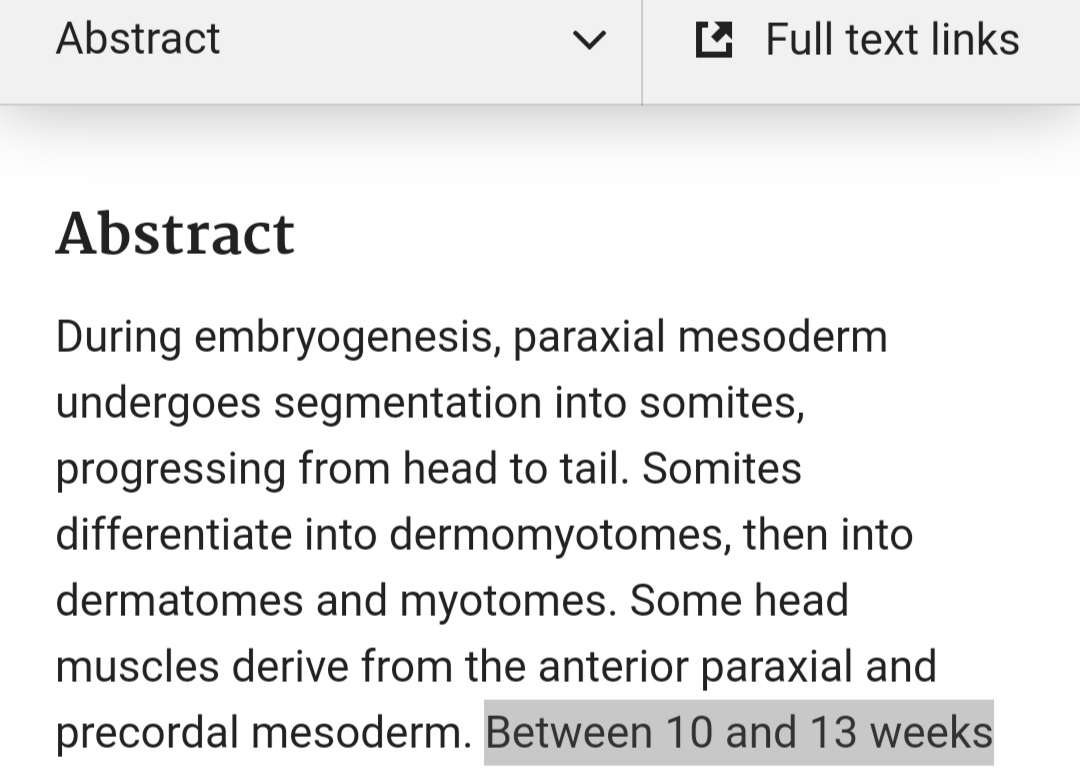
Task: Open the Full text links label
Action: pyautogui.click(x=892, y=39)
